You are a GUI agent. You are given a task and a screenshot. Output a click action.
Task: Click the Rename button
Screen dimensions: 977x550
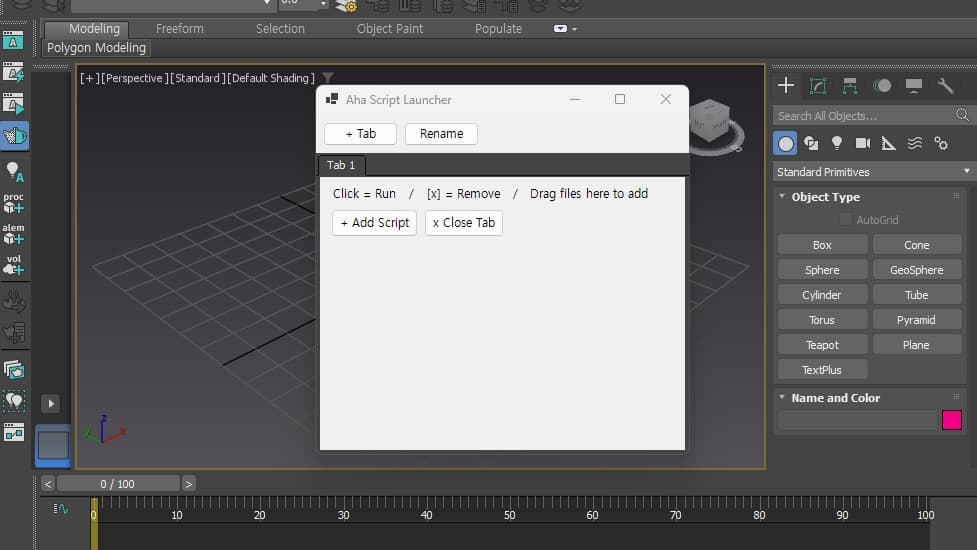click(441, 134)
